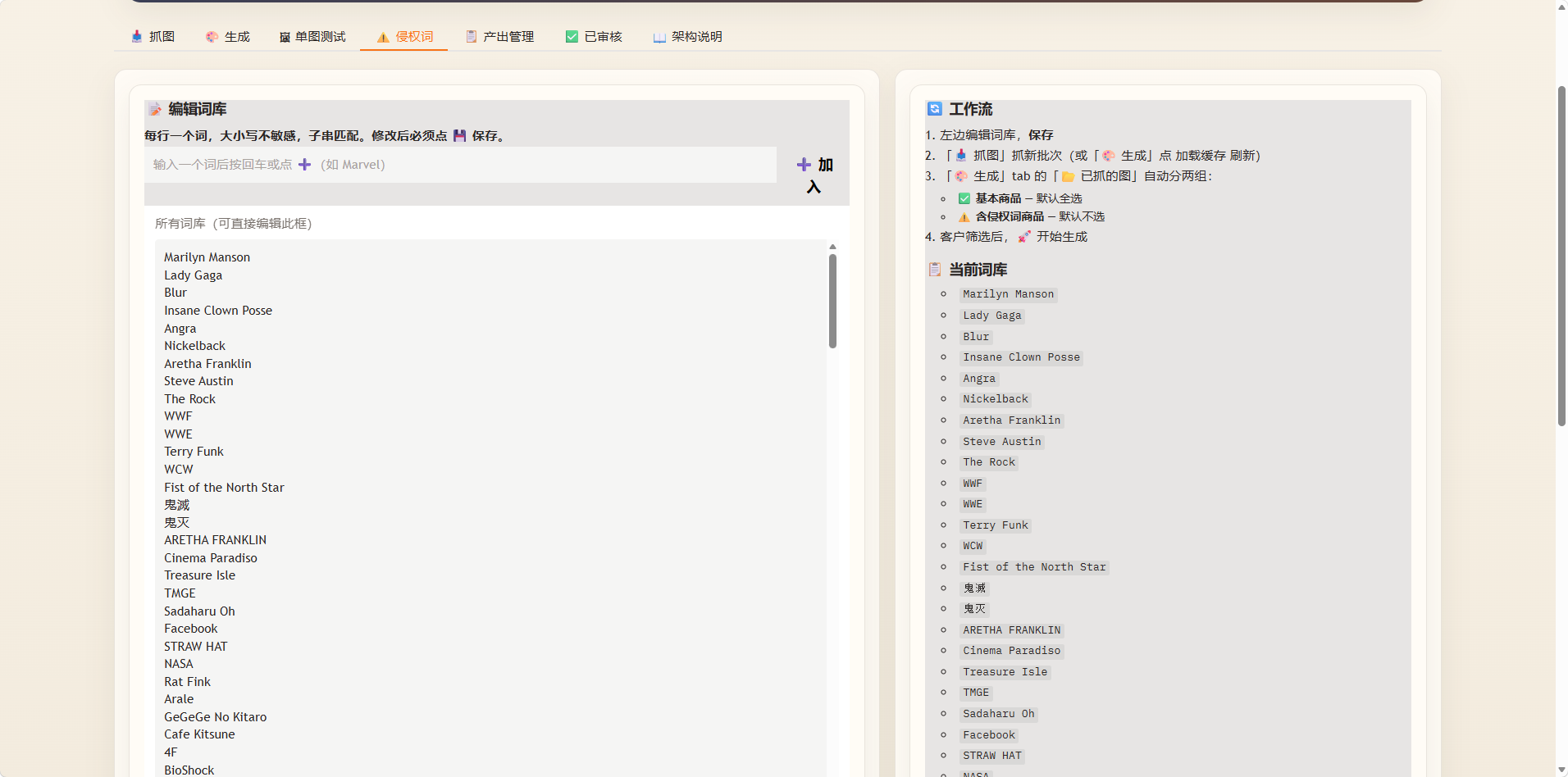
Task: Click 'WWE' tag in 当前词库 list
Action: (x=973, y=504)
